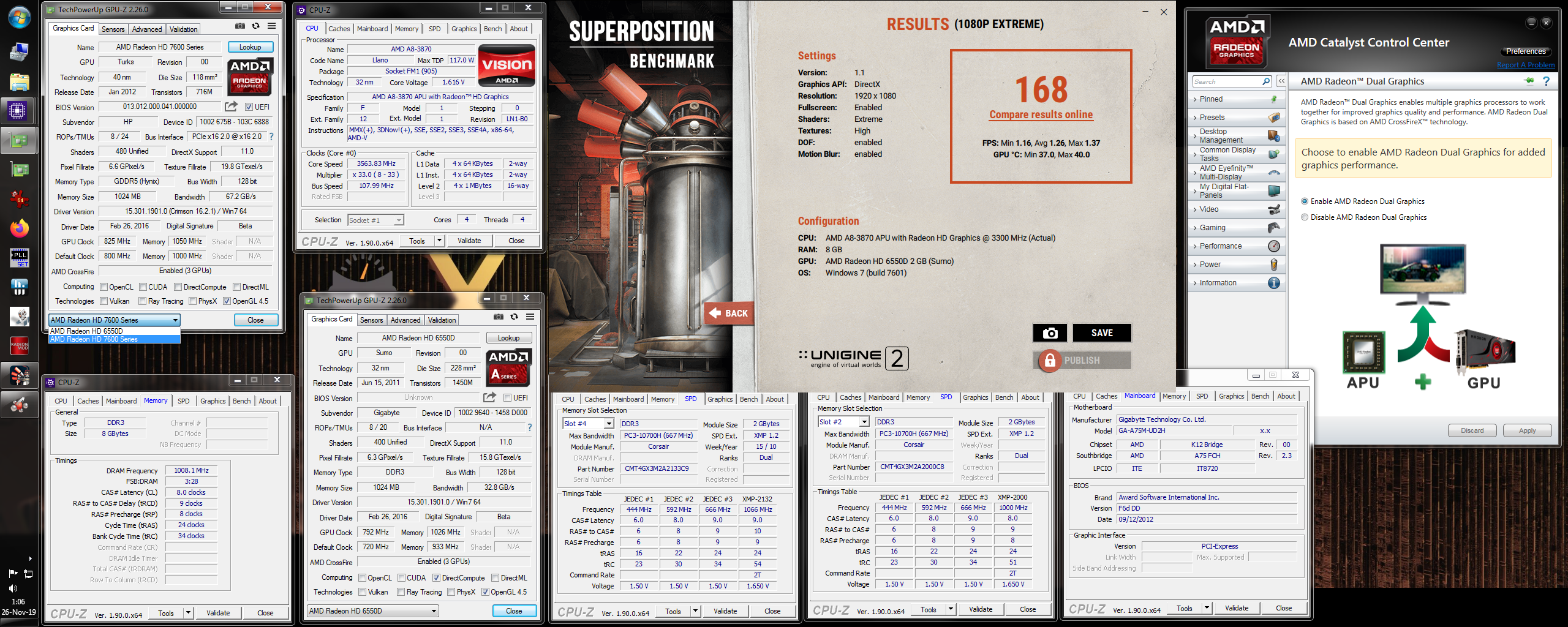Toggle Vulkan checkbox in top GPU-Z window
1568x627 pixels.
(x=104, y=301)
